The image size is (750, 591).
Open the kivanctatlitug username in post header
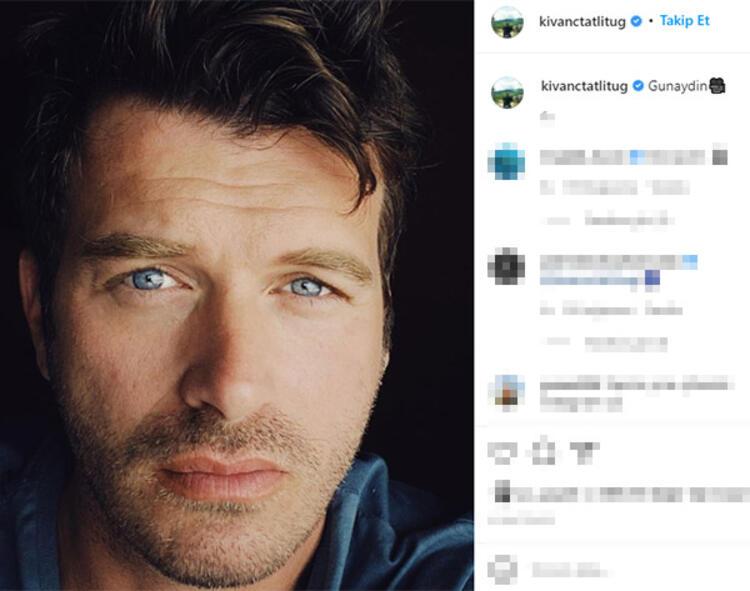[582, 22]
